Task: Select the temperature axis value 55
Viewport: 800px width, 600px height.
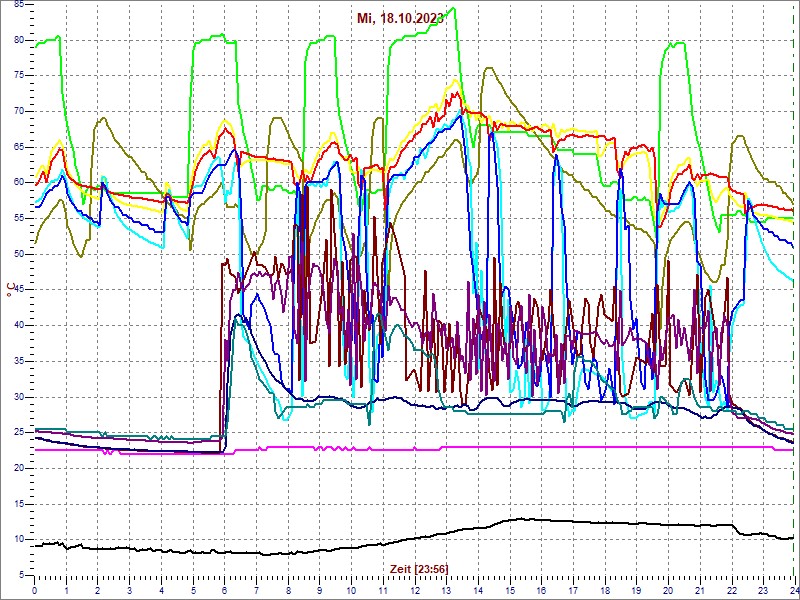Action: click(18, 219)
